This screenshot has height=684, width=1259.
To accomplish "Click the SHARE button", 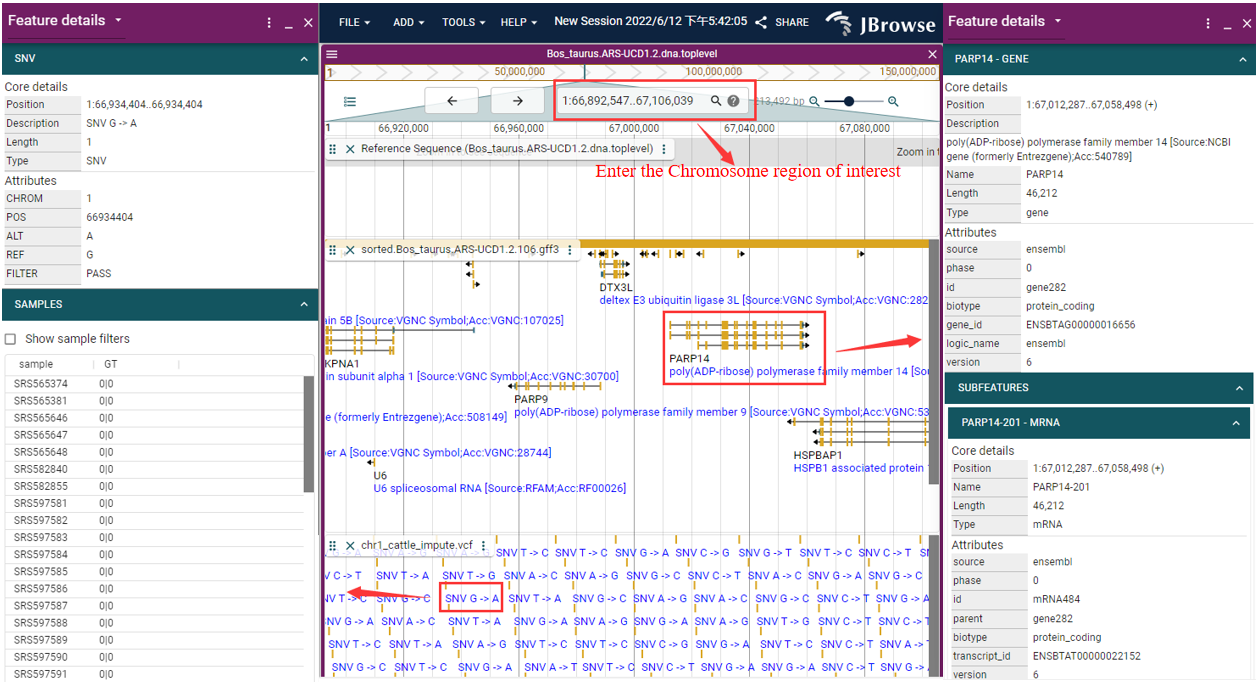I will [x=782, y=22].
